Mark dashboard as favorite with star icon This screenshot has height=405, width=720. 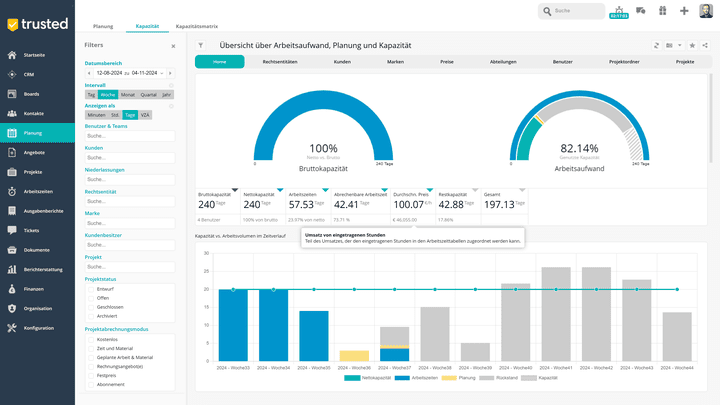pos(691,45)
